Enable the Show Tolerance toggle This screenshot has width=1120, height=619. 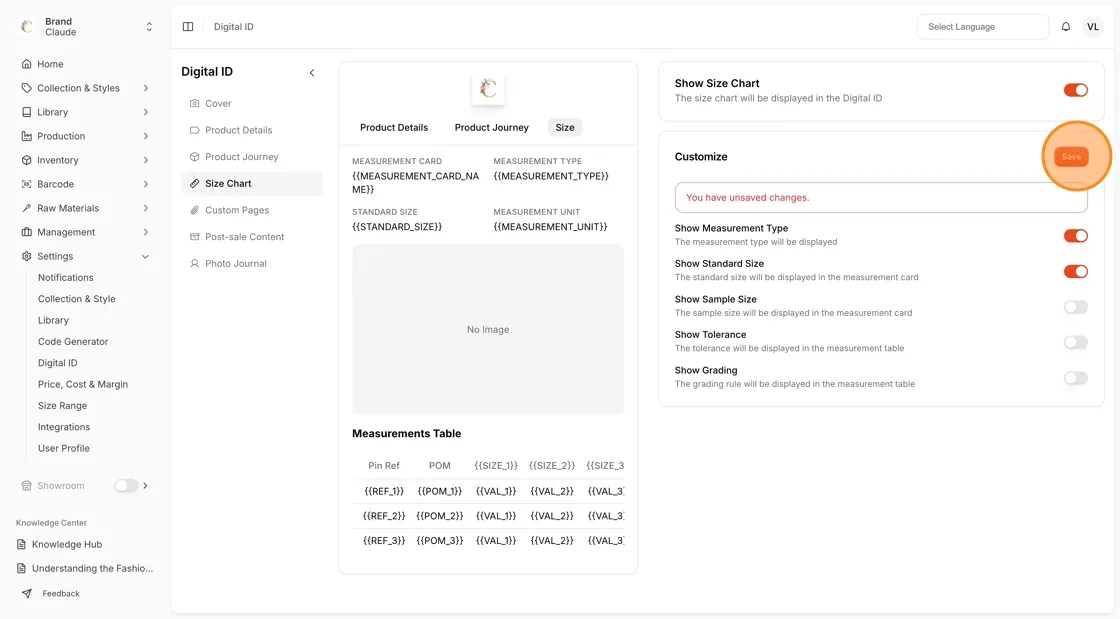click(1076, 342)
